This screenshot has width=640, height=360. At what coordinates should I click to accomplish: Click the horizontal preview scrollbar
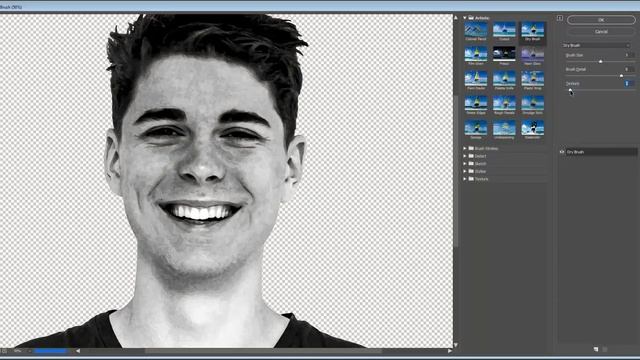tap(264, 351)
